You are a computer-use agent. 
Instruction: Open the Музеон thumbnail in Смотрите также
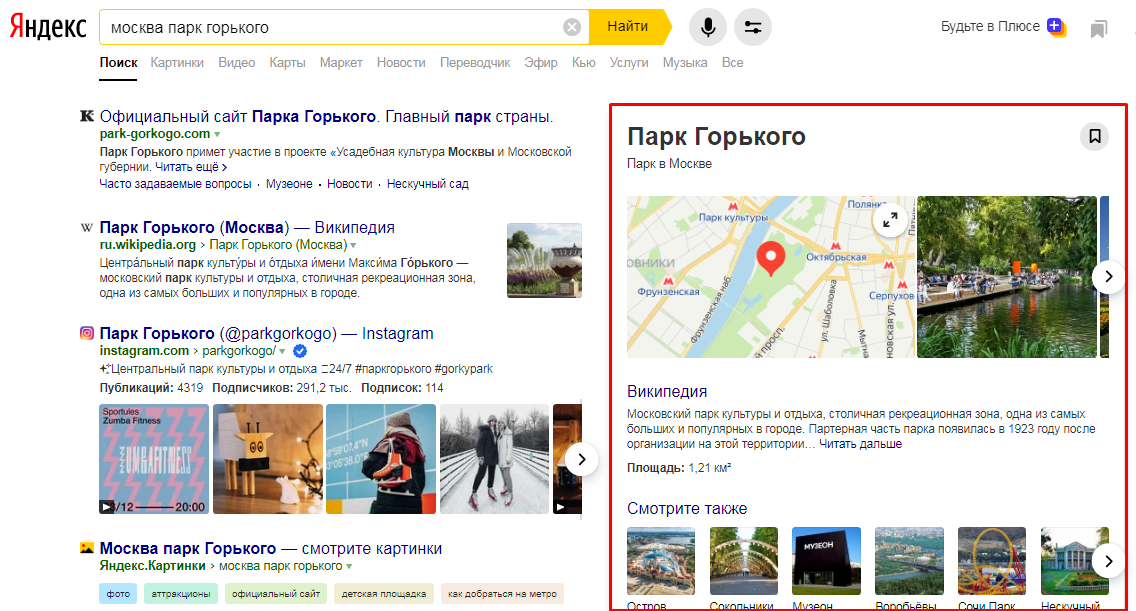coord(826,561)
